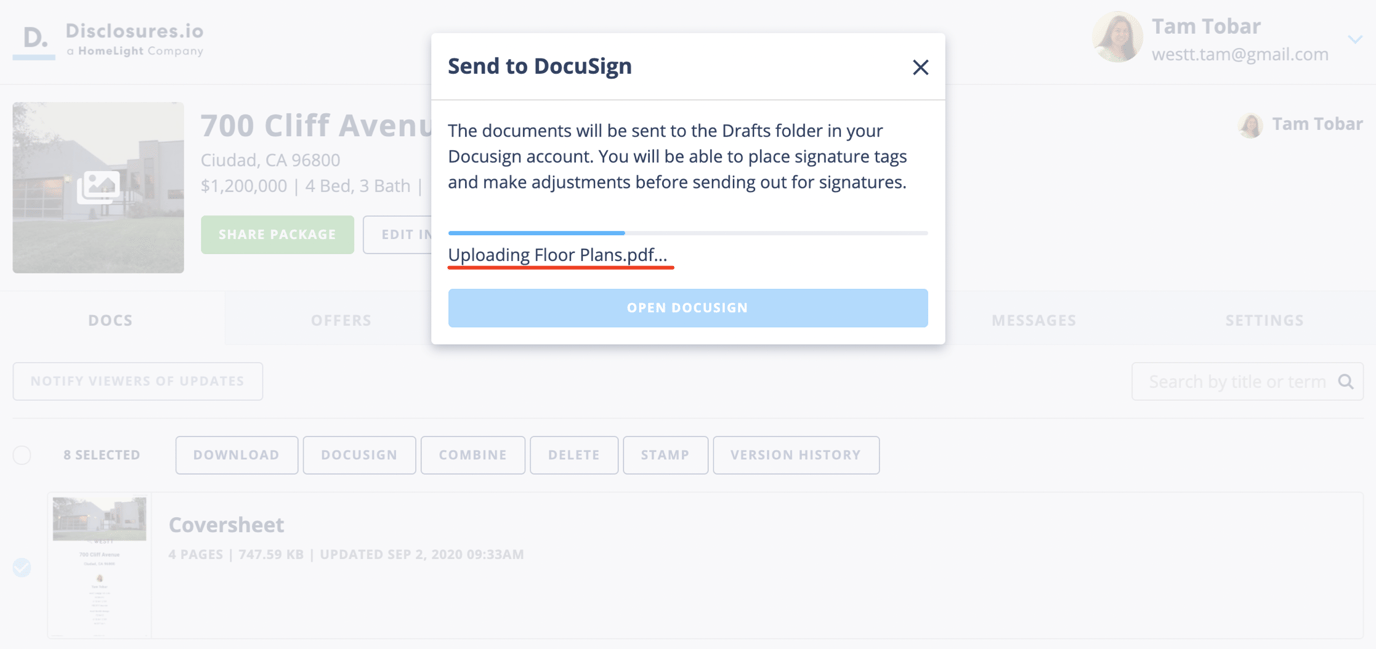Viewport: 1376px width, 649px height.
Task: Click the small Tam Tobar avatar near the listing
Action: coord(1250,125)
